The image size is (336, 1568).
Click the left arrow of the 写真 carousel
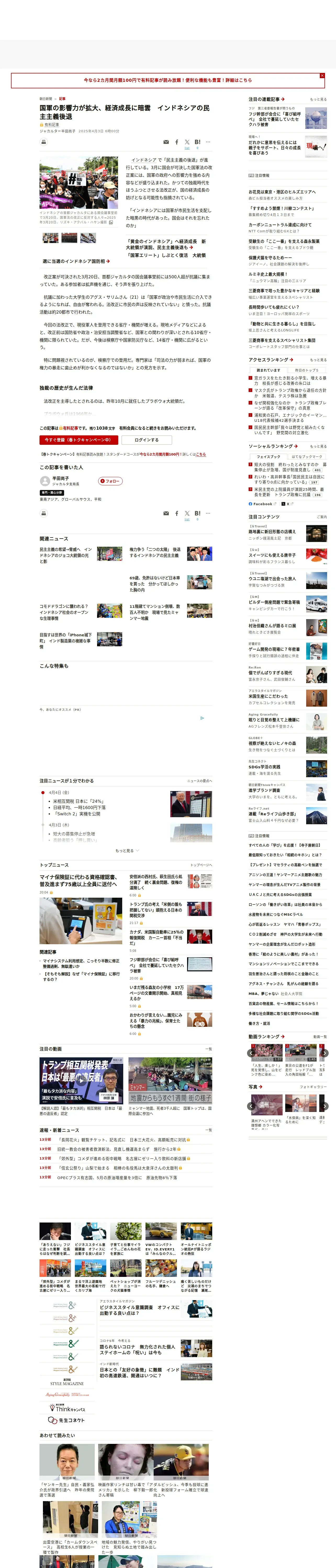(251, 1106)
